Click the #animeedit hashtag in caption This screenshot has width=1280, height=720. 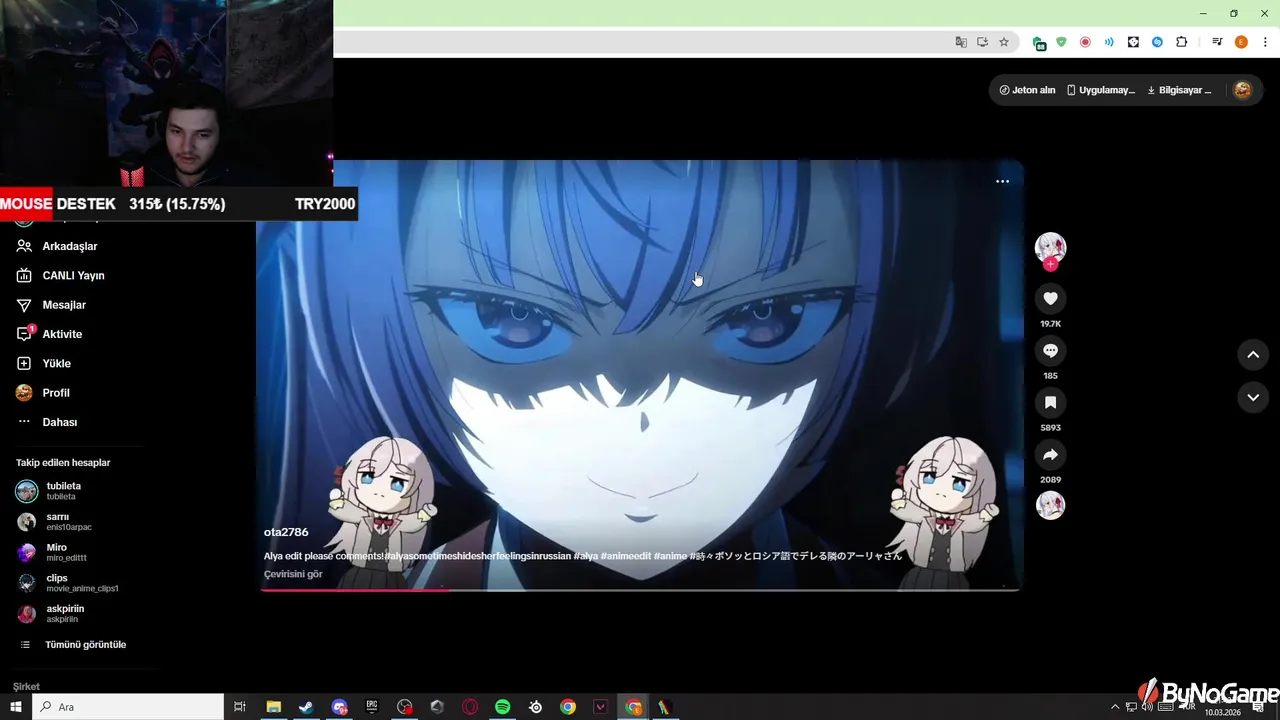tap(626, 556)
